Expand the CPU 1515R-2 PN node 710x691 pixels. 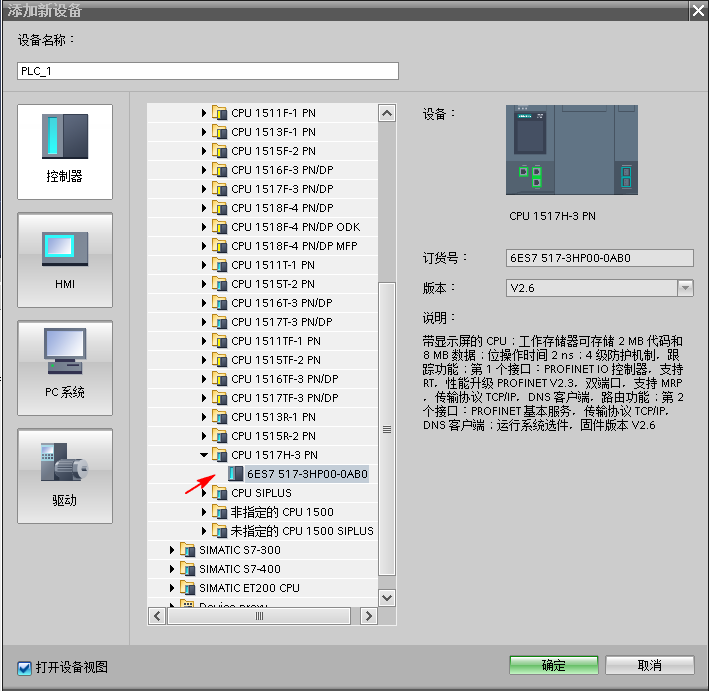tap(204, 436)
